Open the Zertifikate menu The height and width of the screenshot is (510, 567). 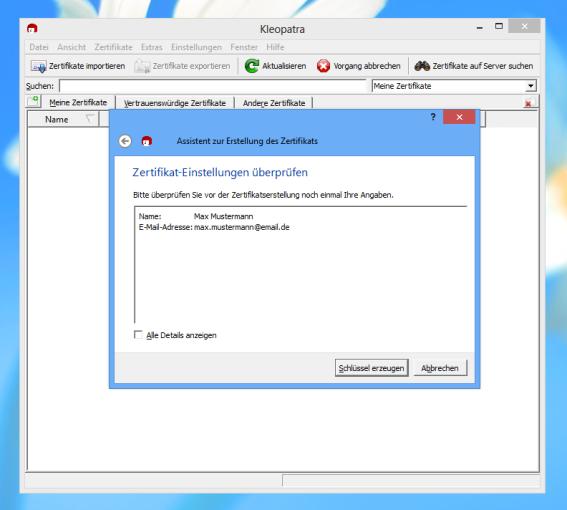pos(114,47)
